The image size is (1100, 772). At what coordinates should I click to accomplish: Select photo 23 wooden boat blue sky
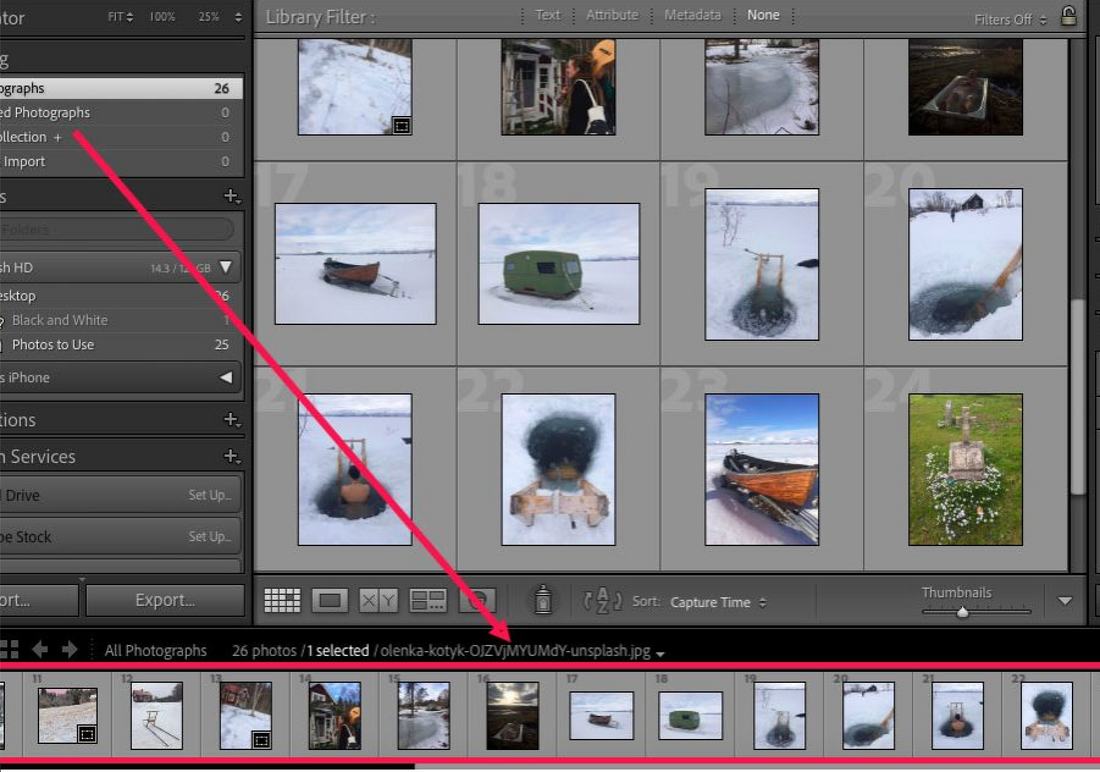762,470
